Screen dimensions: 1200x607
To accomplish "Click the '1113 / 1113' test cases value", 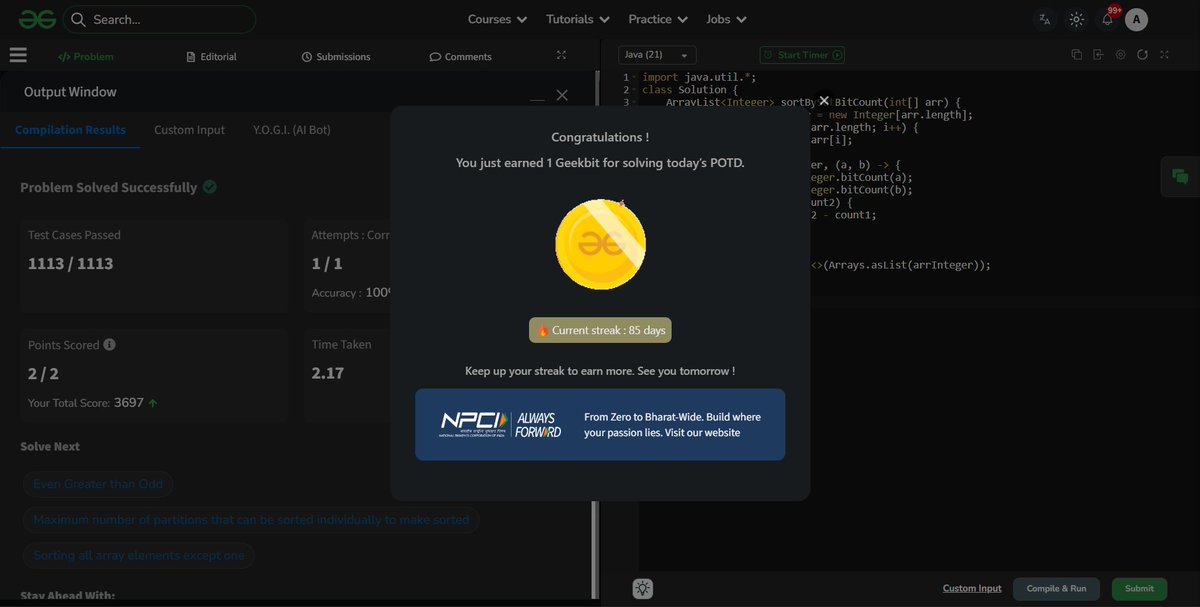I will pyautogui.click(x=70, y=264).
